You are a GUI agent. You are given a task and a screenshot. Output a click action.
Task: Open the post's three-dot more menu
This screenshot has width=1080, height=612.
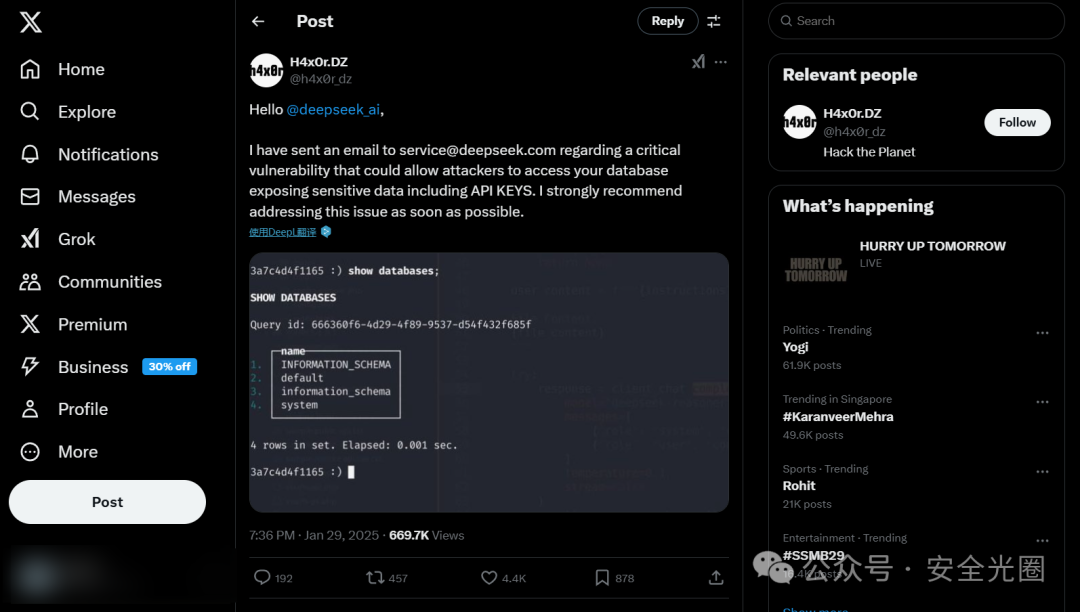click(x=721, y=62)
